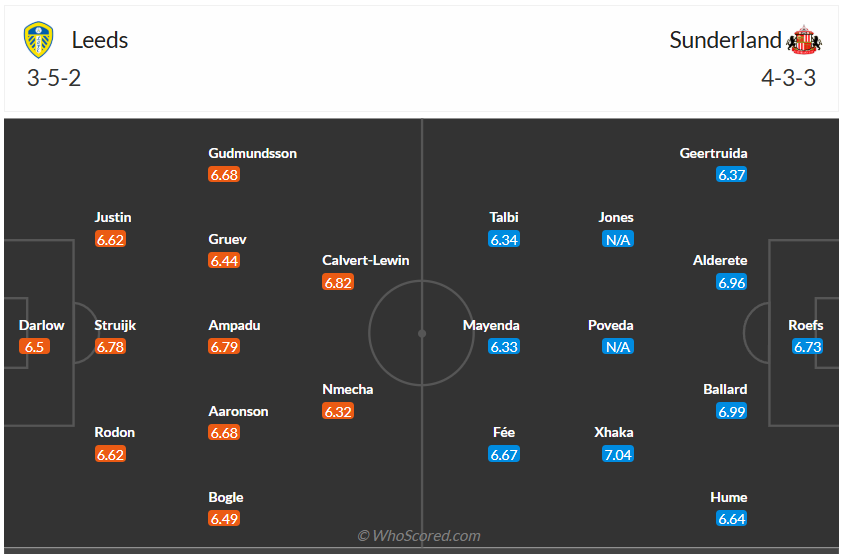
Task: Click Xhaka's 7.04 rating badge
Action: pyautogui.click(x=618, y=454)
